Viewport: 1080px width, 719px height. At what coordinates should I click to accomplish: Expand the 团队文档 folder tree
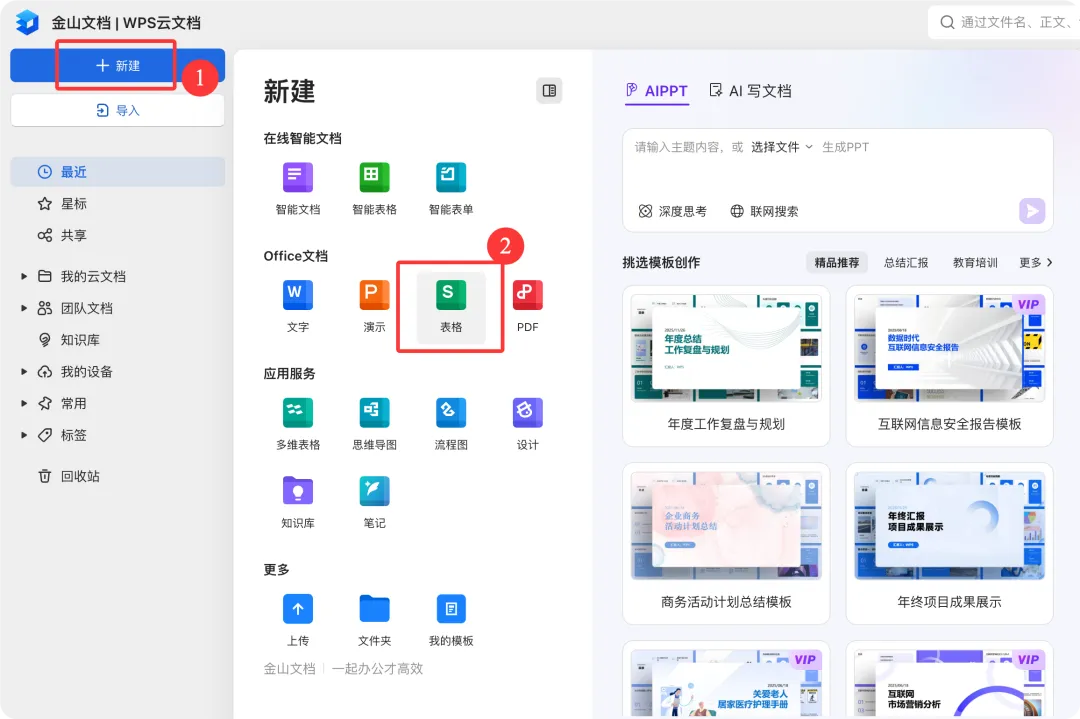(23, 308)
